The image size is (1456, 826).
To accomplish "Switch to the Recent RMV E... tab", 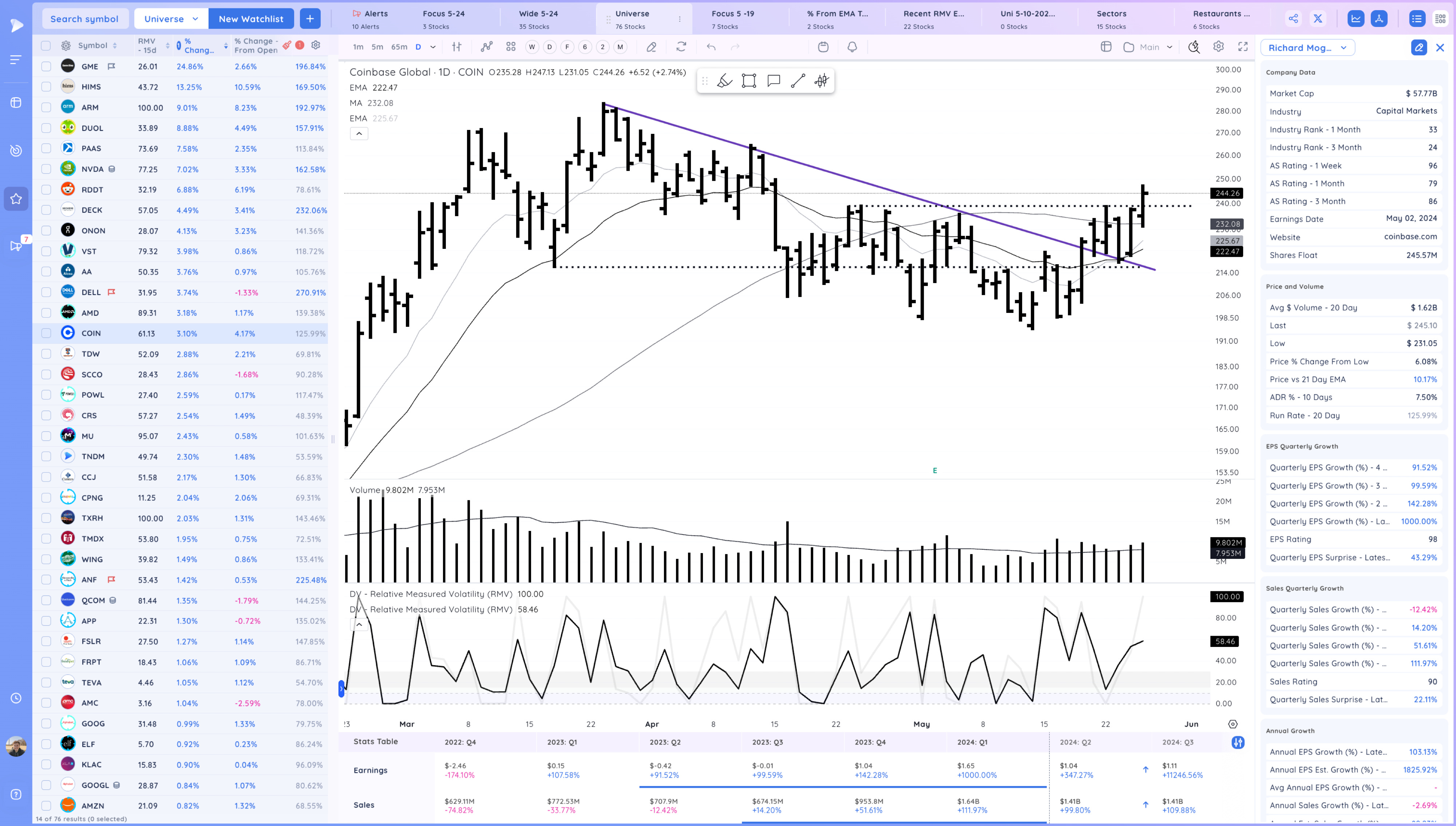I will tap(933, 19).
